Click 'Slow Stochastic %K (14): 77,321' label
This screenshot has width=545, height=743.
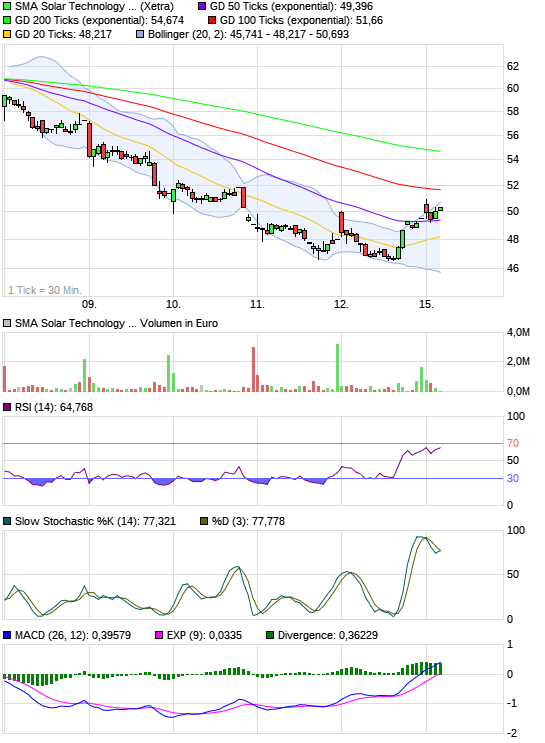(x=95, y=521)
